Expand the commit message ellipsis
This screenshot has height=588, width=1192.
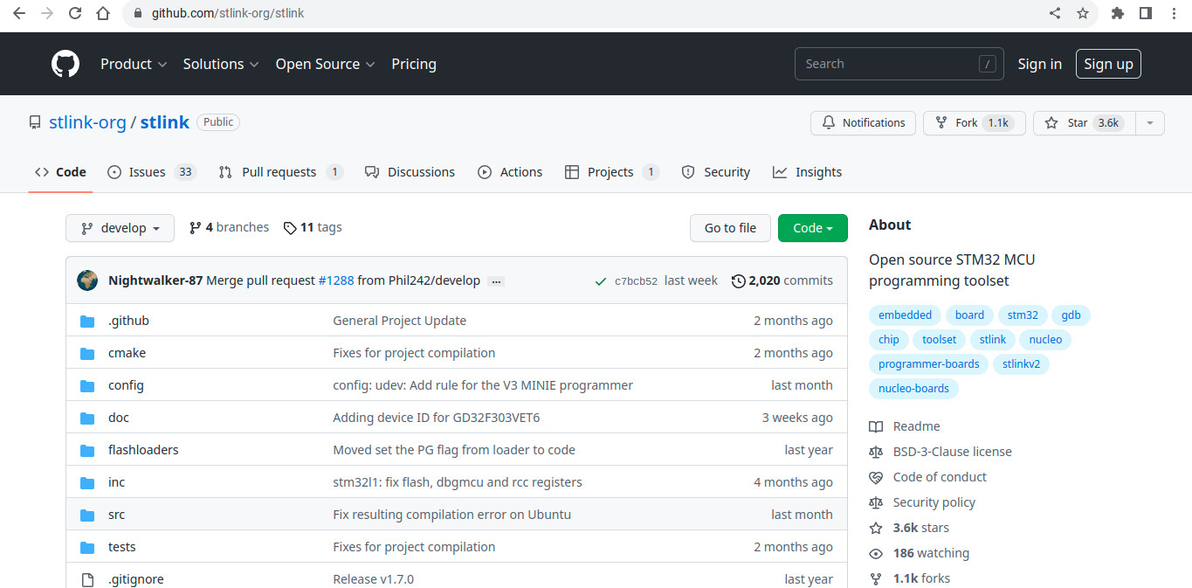496,281
